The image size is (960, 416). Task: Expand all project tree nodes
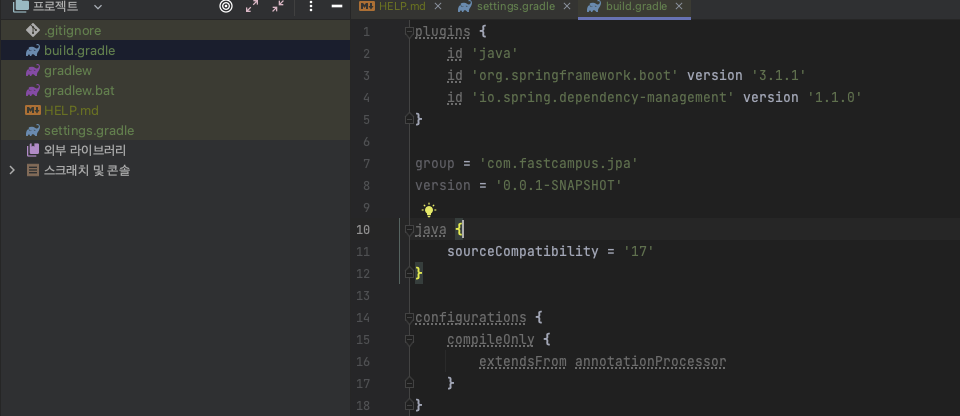[x=252, y=7]
